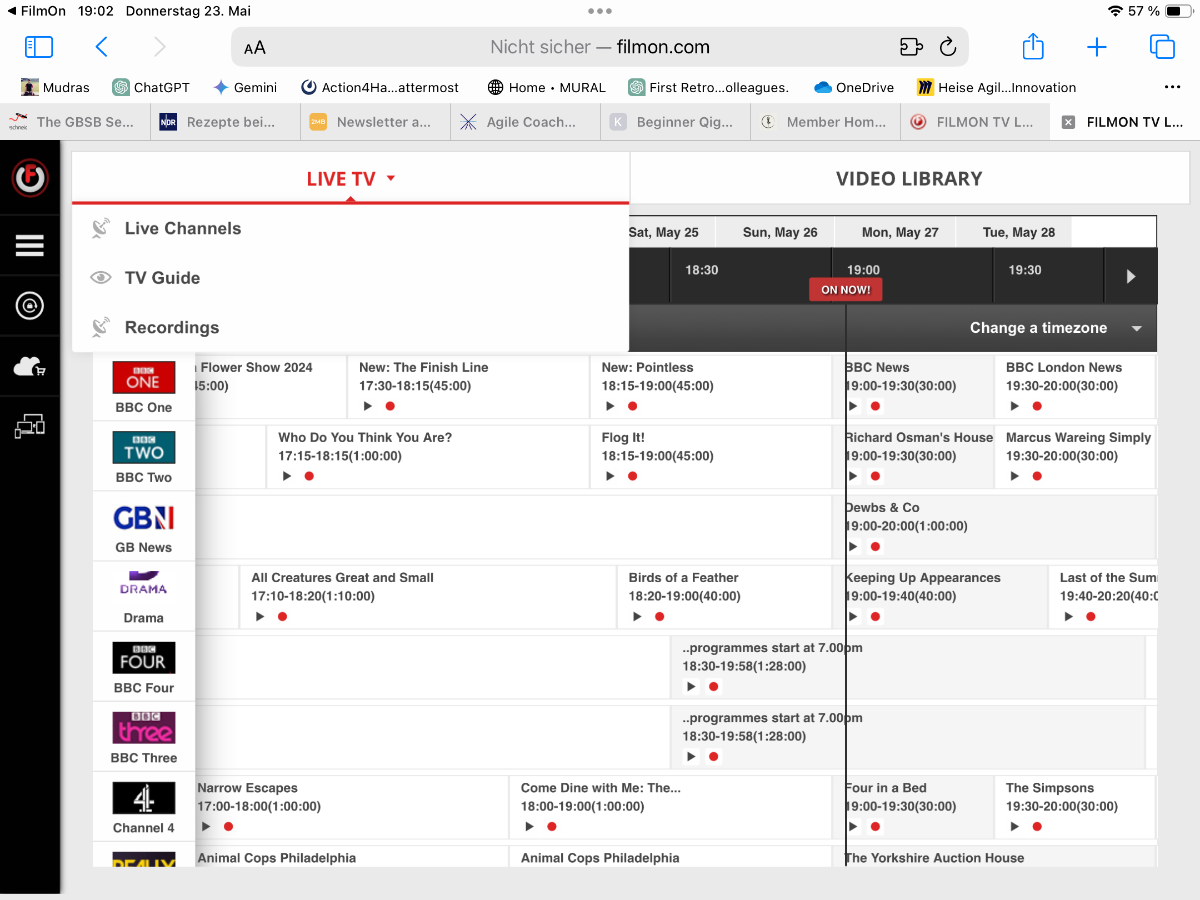Click the sidebar circular lock icon
The width and height of the screenshot is (1200, 900).
click(30, 306)
